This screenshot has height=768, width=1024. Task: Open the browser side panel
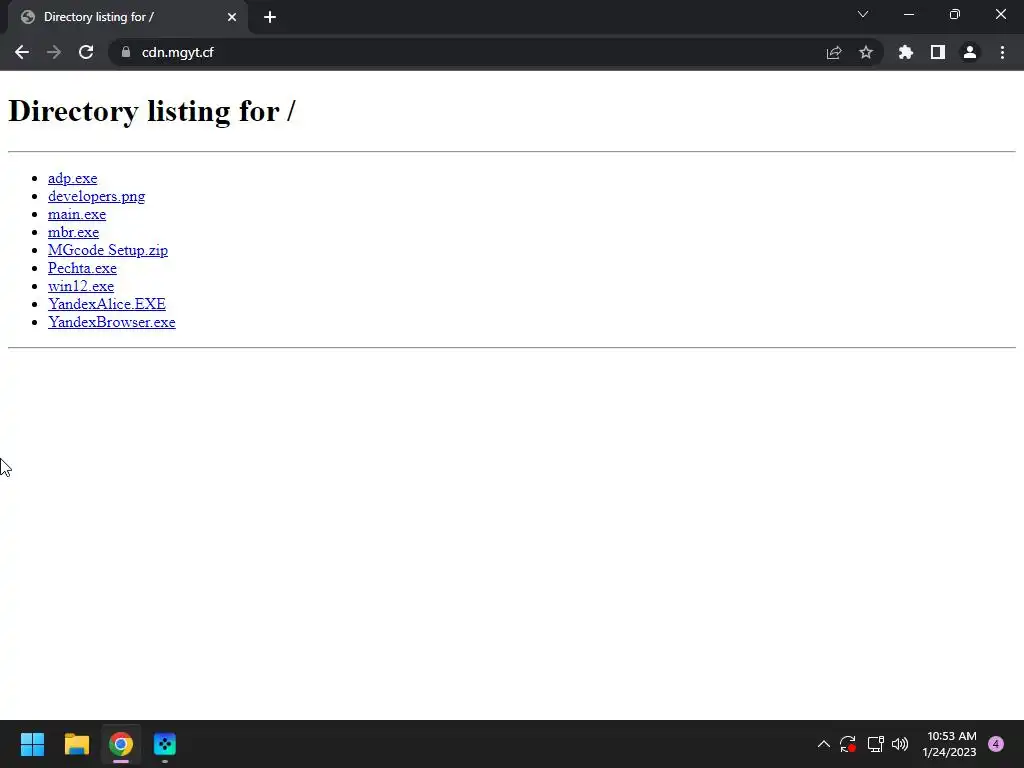(x=938, y=52)
